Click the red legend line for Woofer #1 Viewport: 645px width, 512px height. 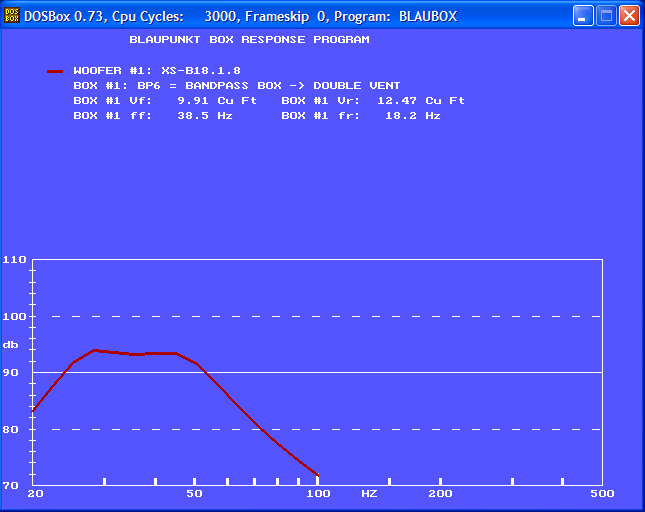click(55, 72)
